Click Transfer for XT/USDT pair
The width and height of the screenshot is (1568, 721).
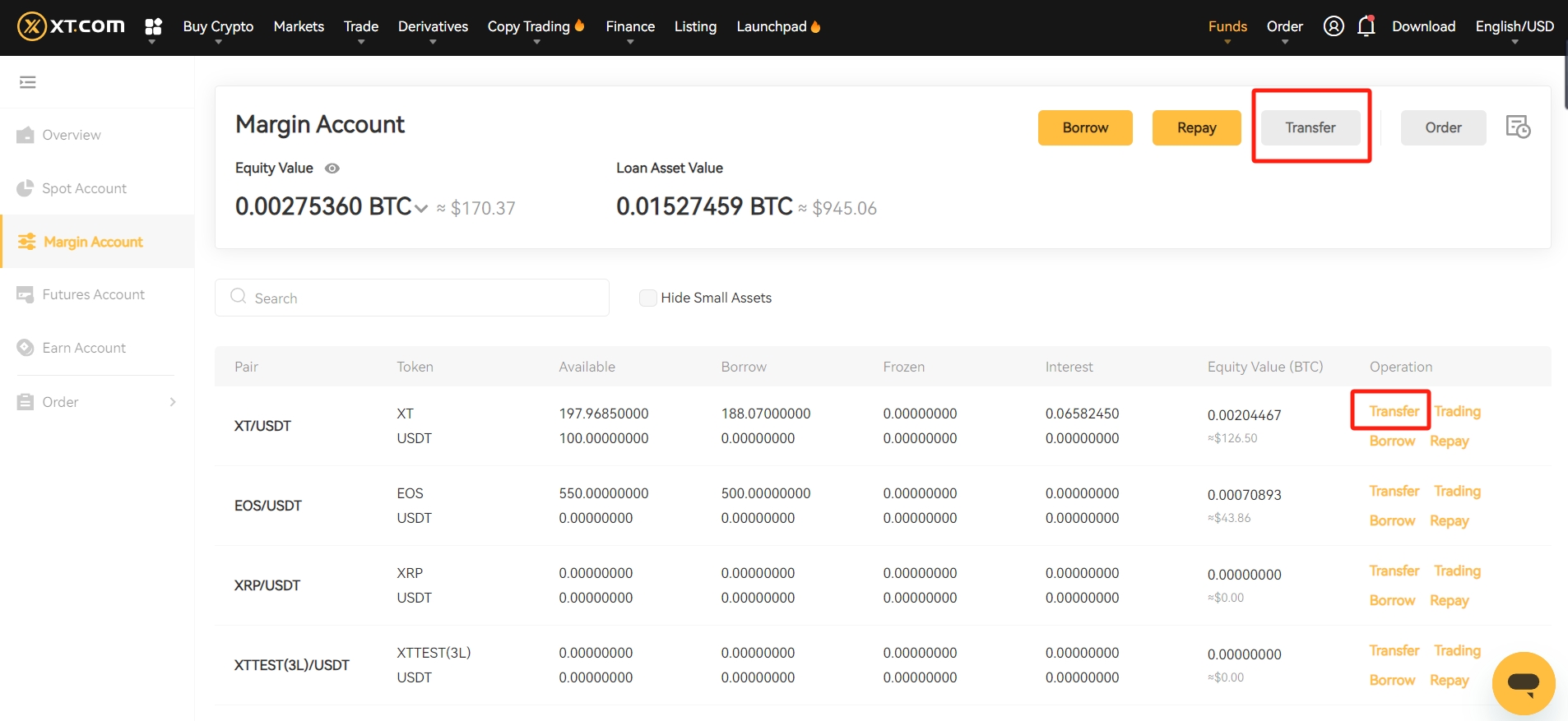tap(1394, 411)
